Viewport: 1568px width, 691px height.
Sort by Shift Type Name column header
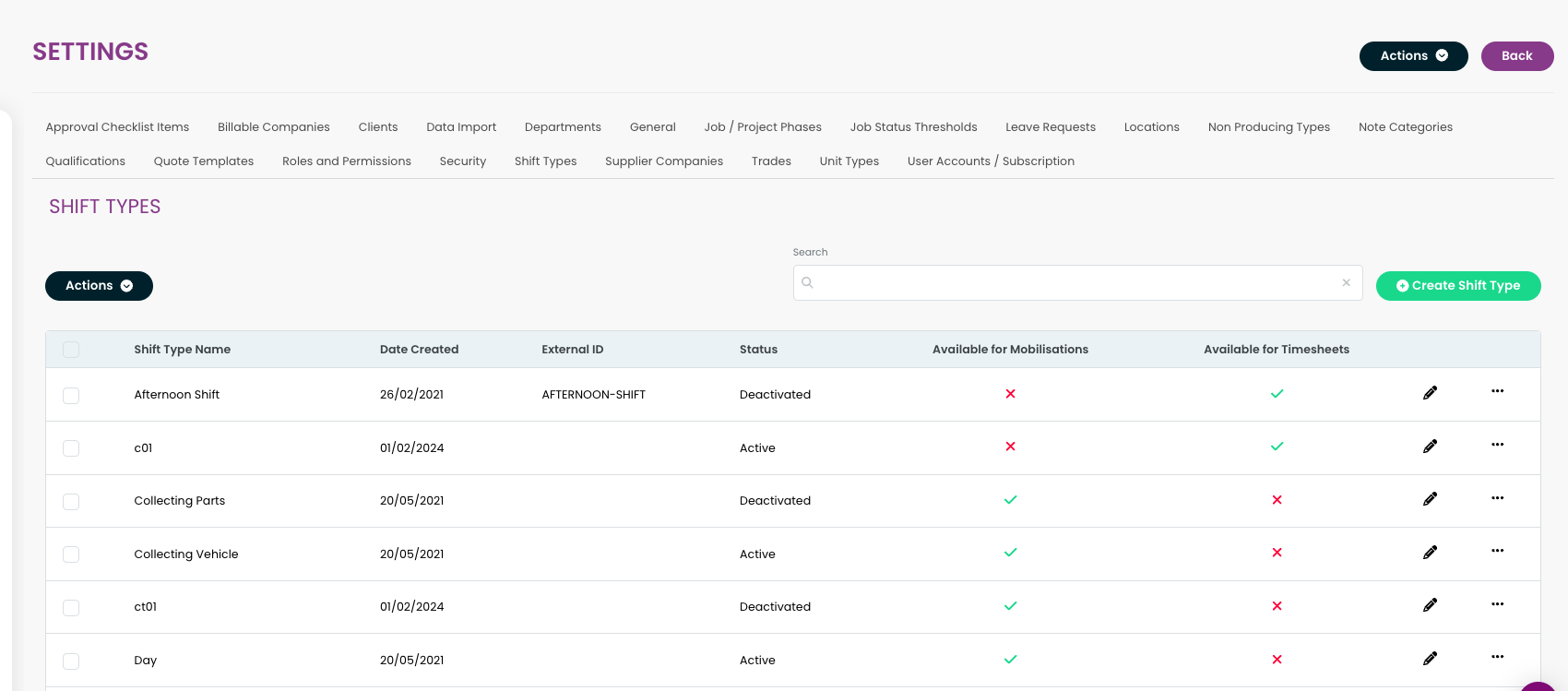tap(183, 350)
